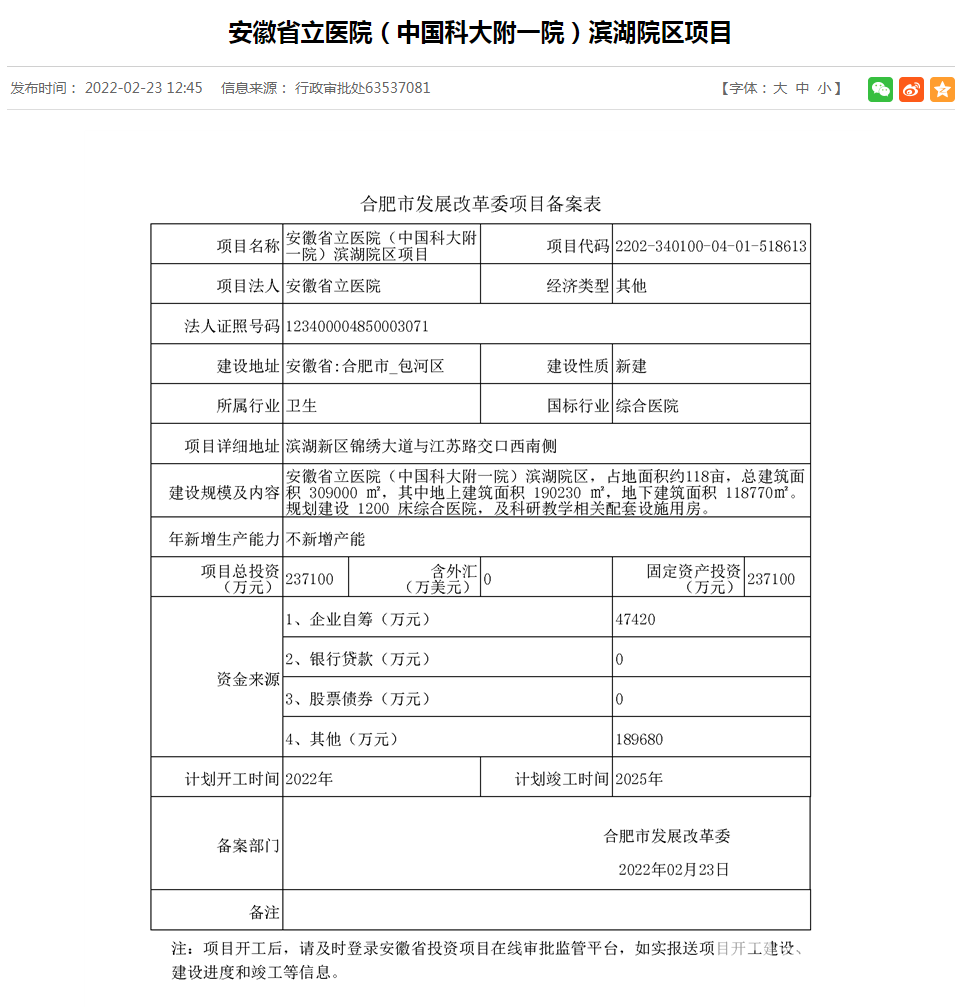Click economic type value 其他
Screen dimensions: 961x1007
coord(631,286)
